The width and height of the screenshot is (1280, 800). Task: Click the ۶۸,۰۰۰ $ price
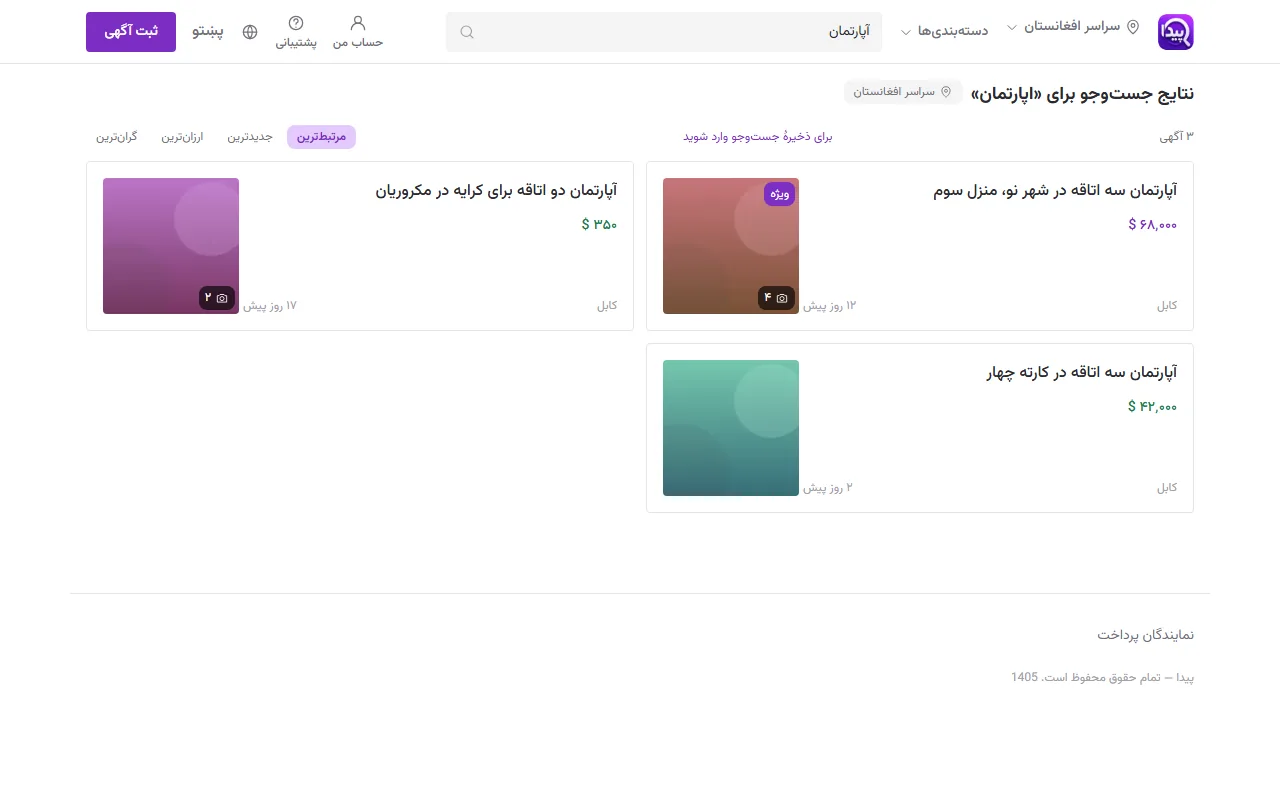pyautogui.click(x=1153, y=224)
